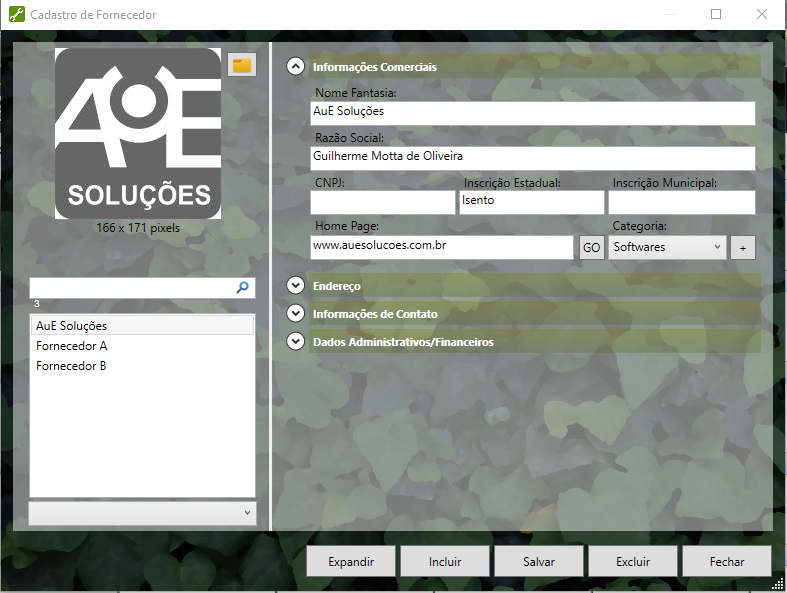This screenshot has width=787, height=593.
Task: Click into the CNPJ input field
Action: point(382,201)
